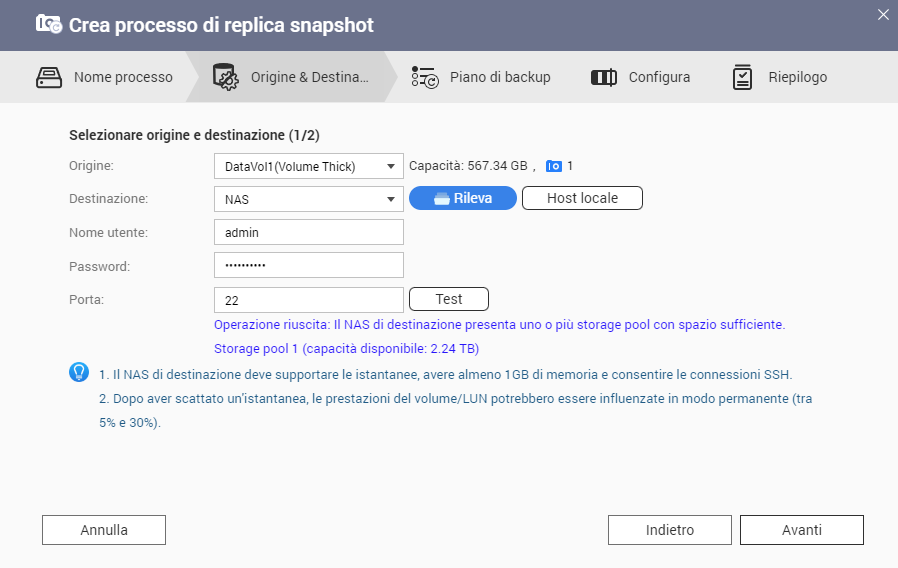
Task: Select the Origine & Destina... step
Action: 291,77
